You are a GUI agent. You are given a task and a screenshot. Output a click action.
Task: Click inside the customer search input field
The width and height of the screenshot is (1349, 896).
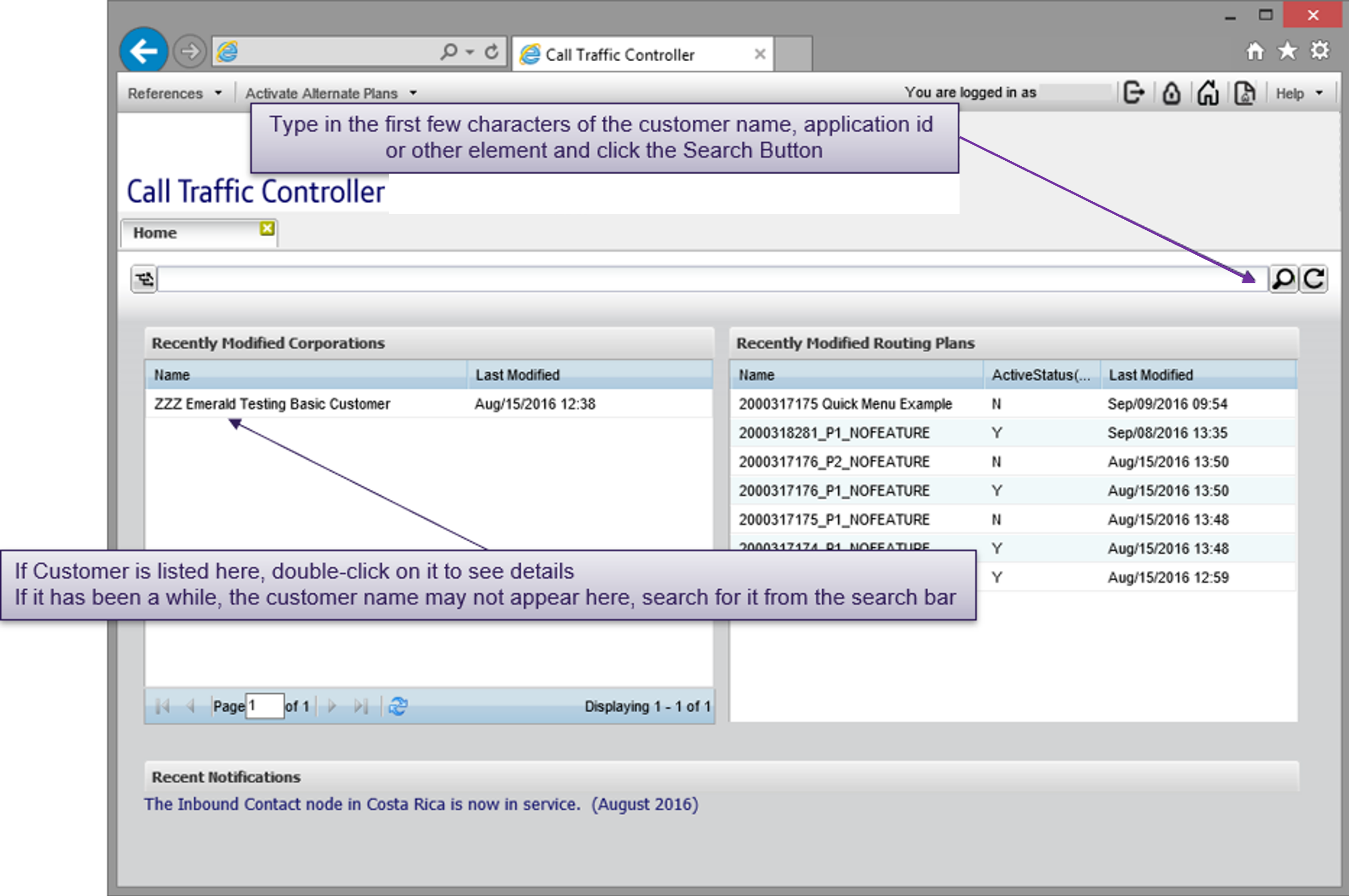712,279
